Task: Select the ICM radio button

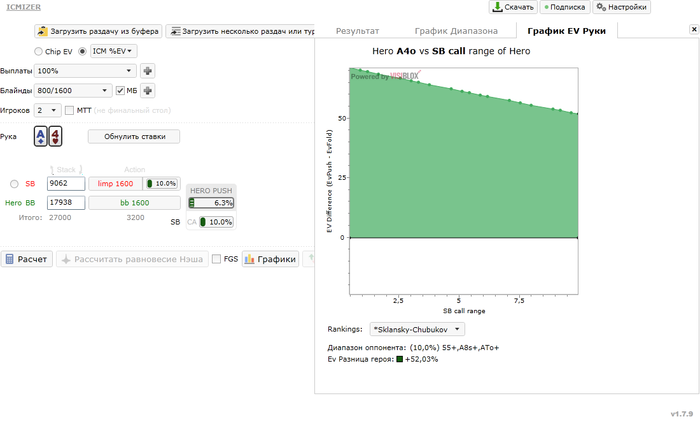Action: click(x=82, y=51)
